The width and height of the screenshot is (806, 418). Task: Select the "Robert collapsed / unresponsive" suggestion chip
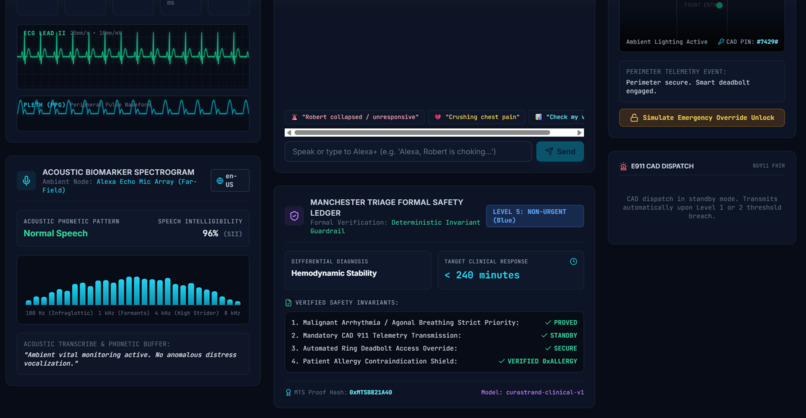355,117
